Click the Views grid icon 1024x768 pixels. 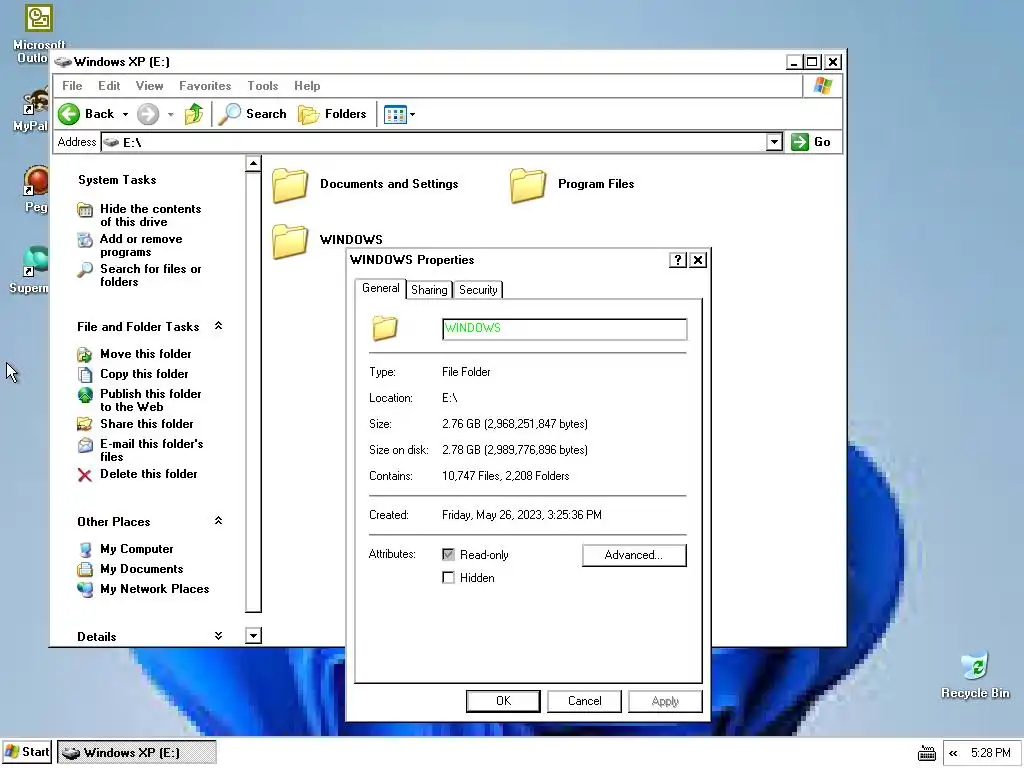tap(395, 115)
